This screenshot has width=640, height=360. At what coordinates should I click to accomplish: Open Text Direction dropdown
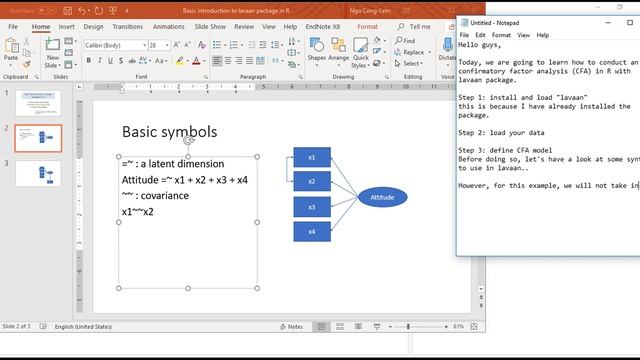point(293,41)
